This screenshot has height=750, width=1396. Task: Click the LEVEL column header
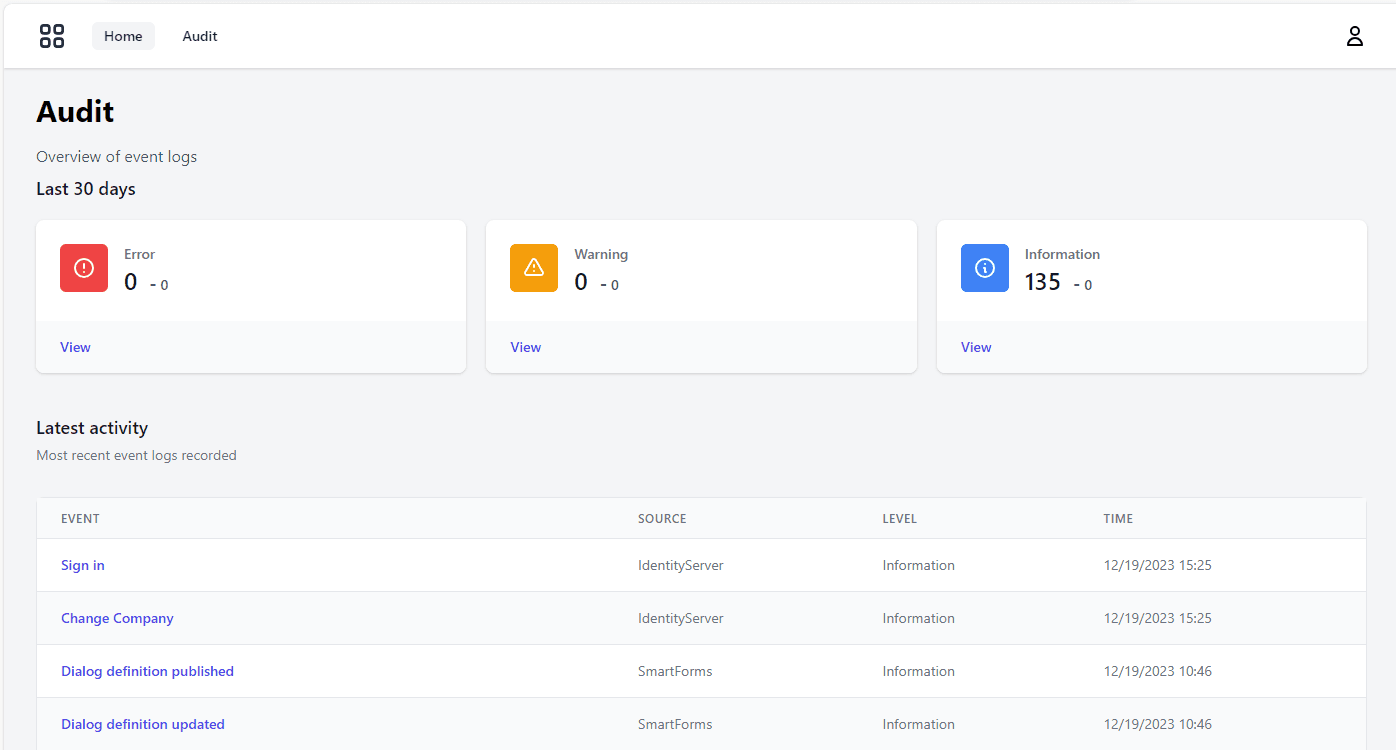click(x=899, y=518)
